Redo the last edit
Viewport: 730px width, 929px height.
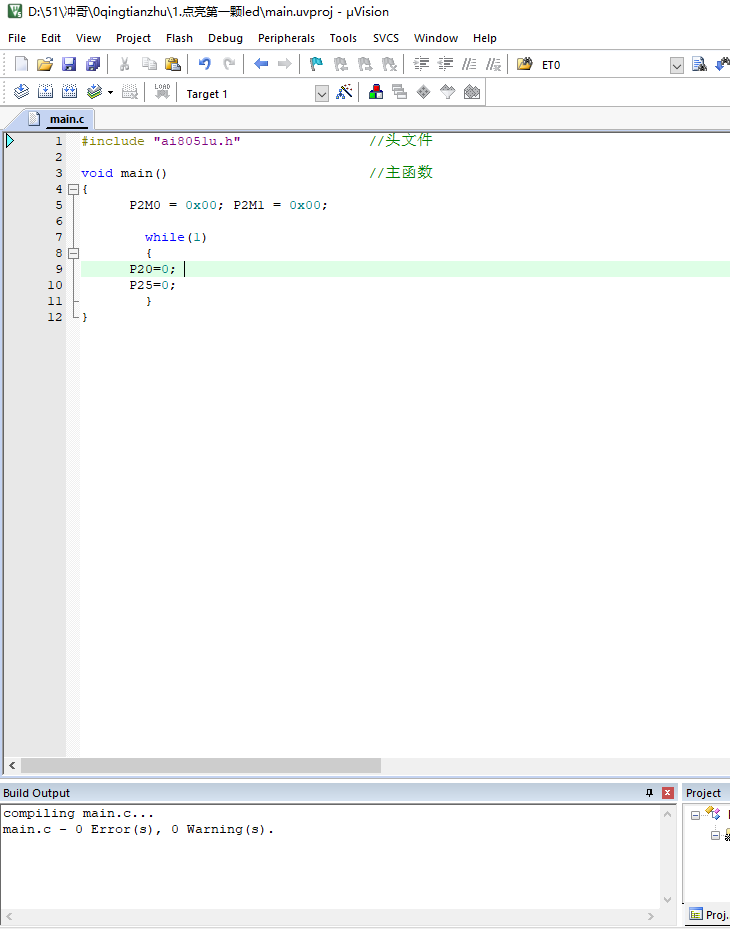(229, 64)
